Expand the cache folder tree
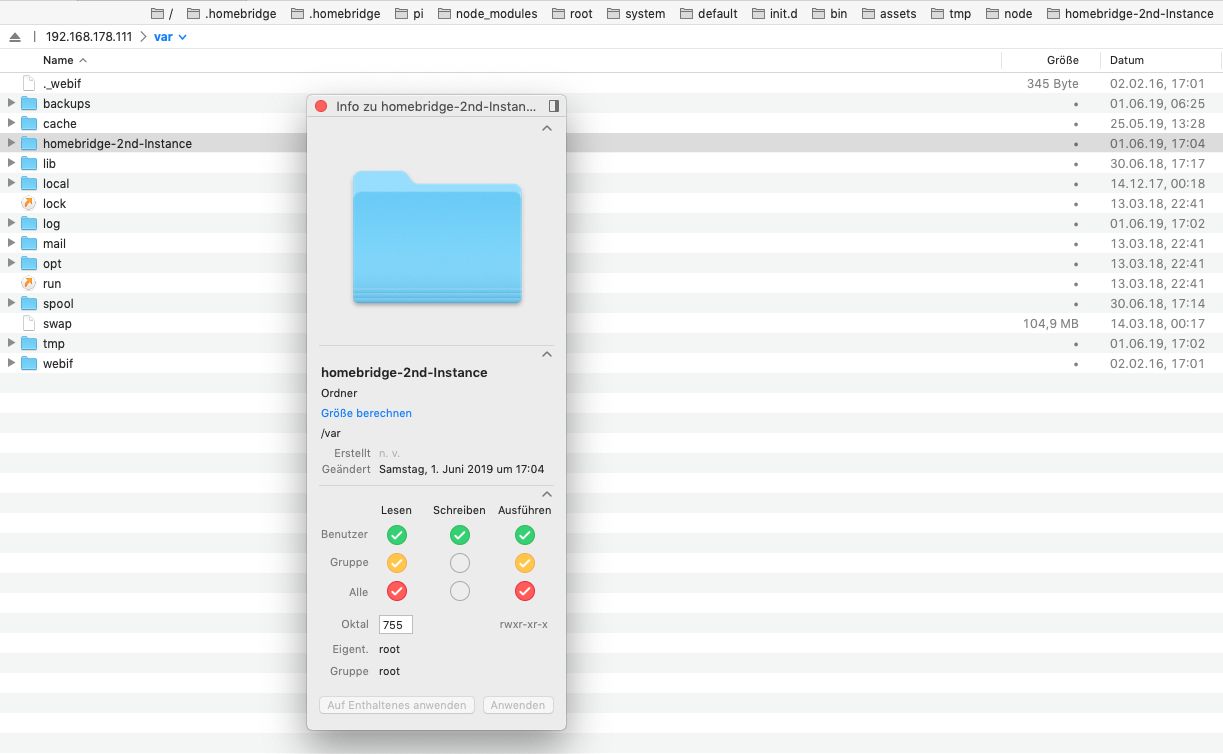The height and width of the screenshot is (754, 1223). click(x=11, y=124)
